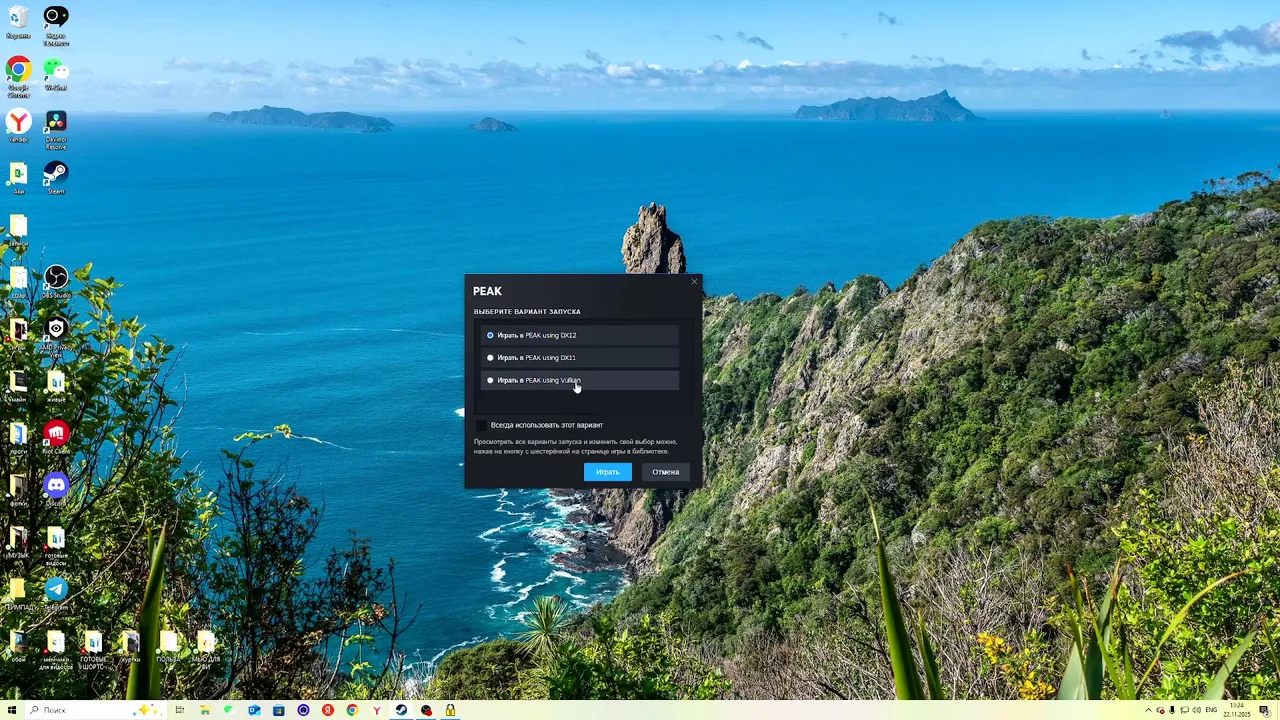Open Google Chrome from the taskbar
Screen dimensions: 1280x720
pyautogui.click(x=352, y=710)
